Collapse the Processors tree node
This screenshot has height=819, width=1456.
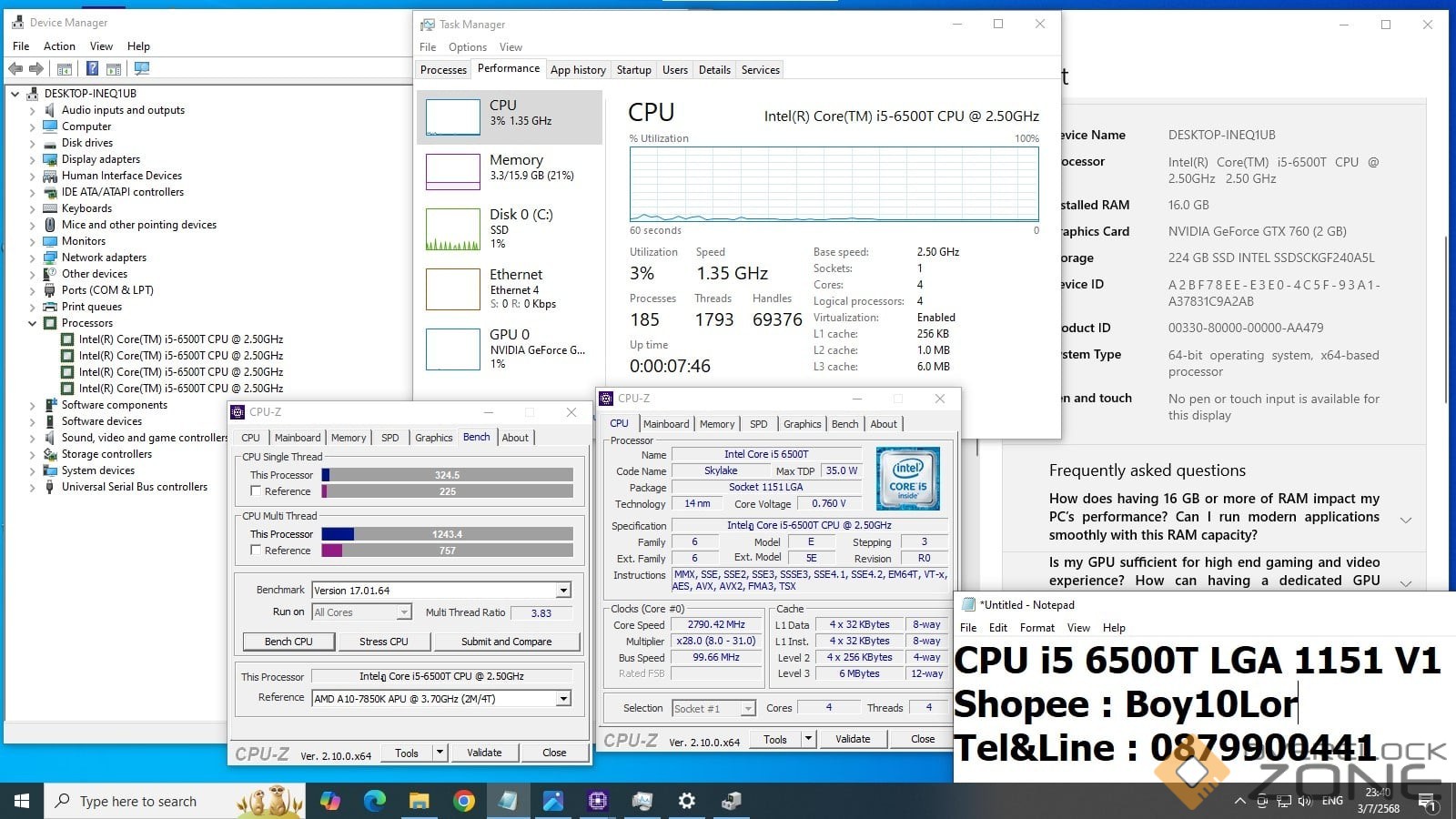click(x=33, y=323)
